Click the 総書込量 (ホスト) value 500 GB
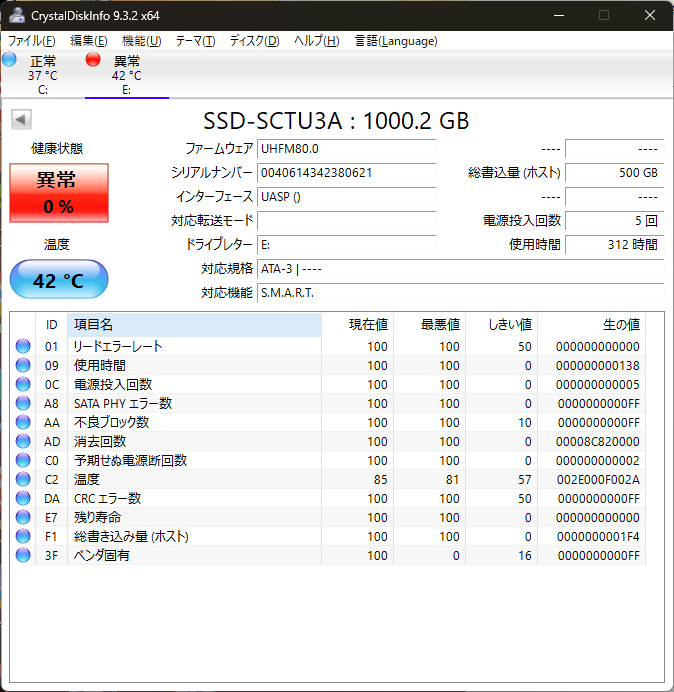Image resolution: width=674 pixels, height=692 pixels. pyautogui.click(x=614, y=173)
